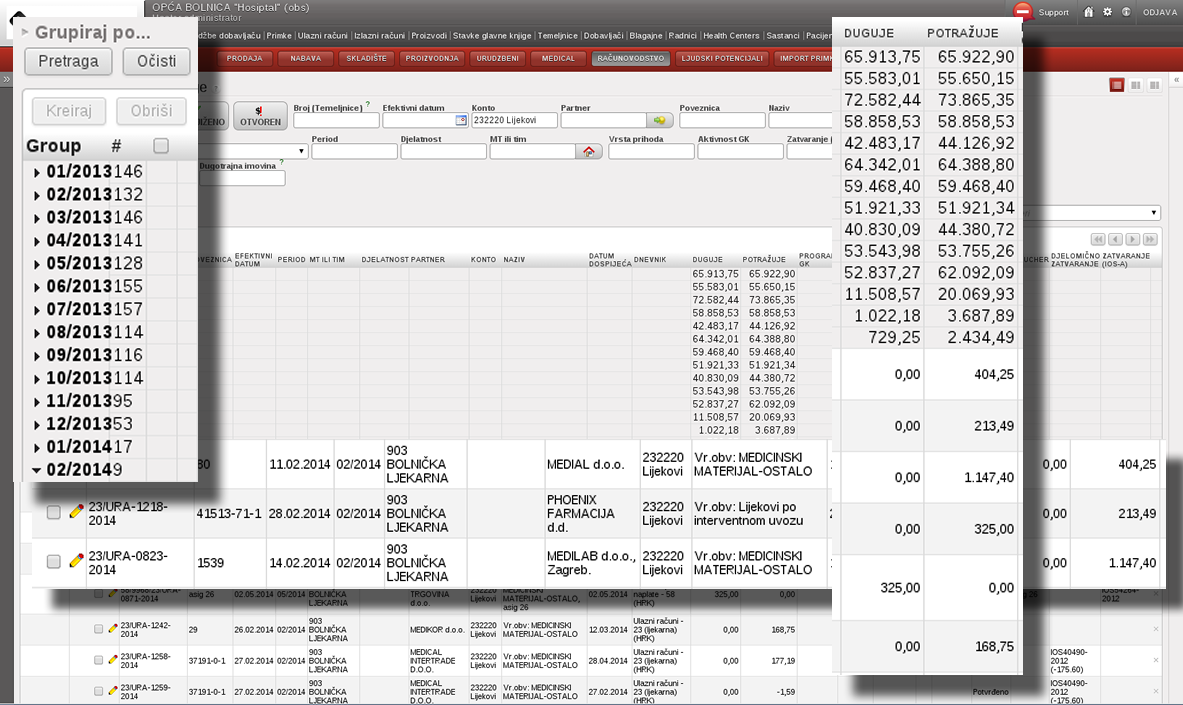Expand the 12/2013 group
The height and width of the screenshot is (705, 1183).
[37, 425]
